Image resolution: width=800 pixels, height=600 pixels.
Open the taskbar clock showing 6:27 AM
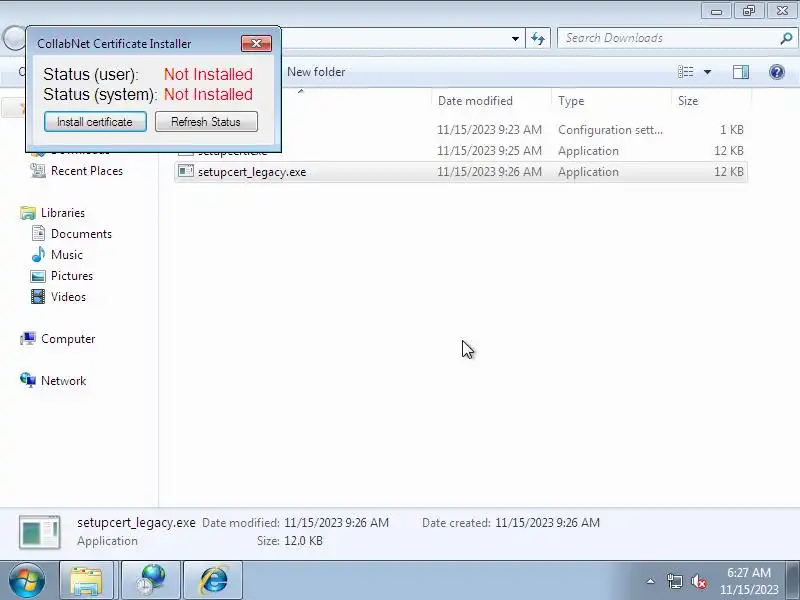tap(749, 581)
